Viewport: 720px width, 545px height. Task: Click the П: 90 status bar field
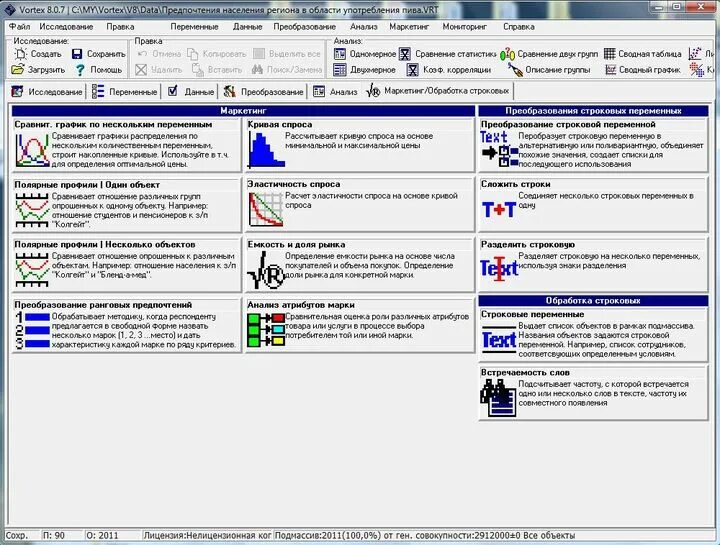point(62,535)
